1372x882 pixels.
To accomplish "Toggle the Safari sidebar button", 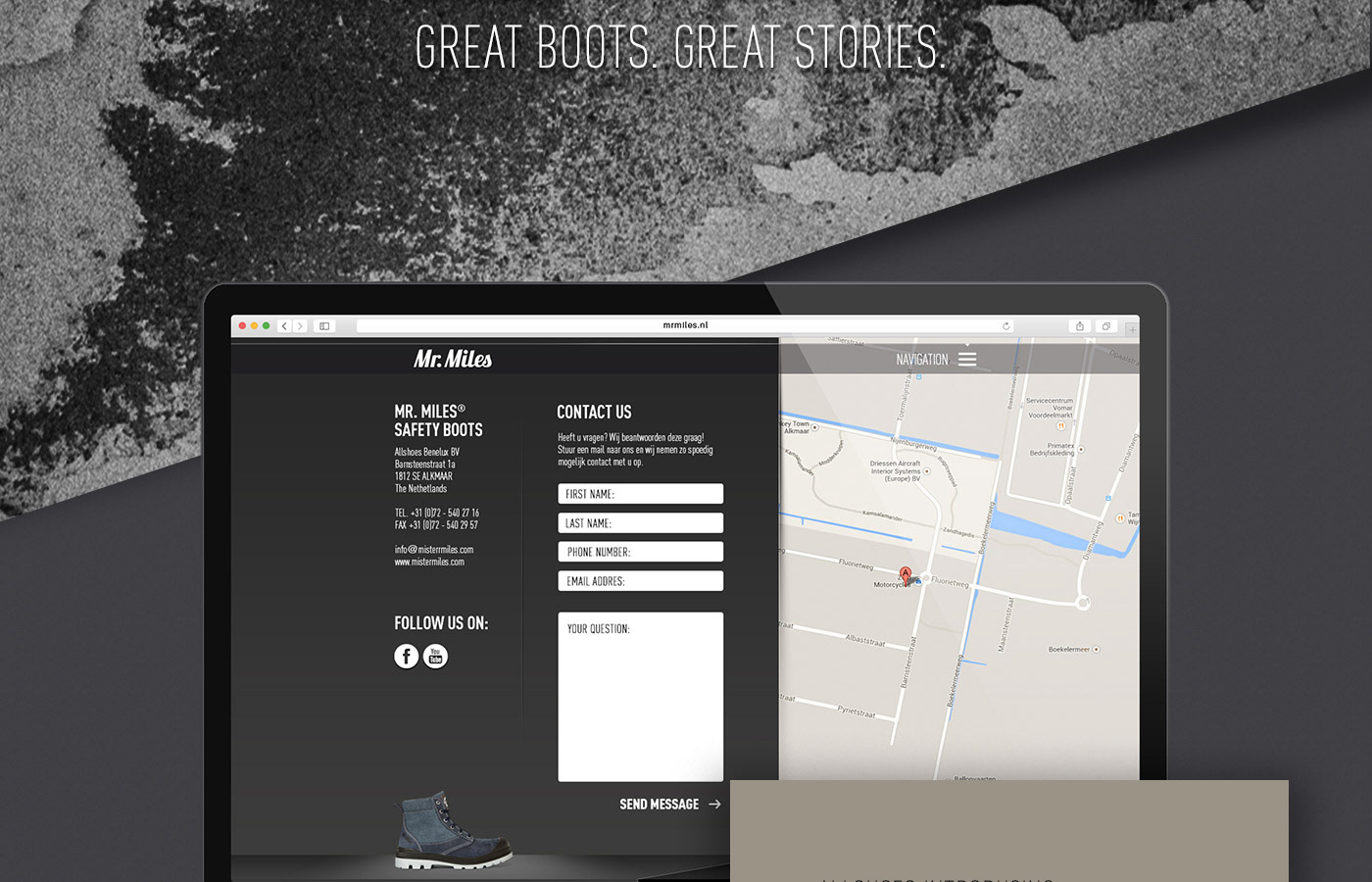I will click(x=324, y=326).
